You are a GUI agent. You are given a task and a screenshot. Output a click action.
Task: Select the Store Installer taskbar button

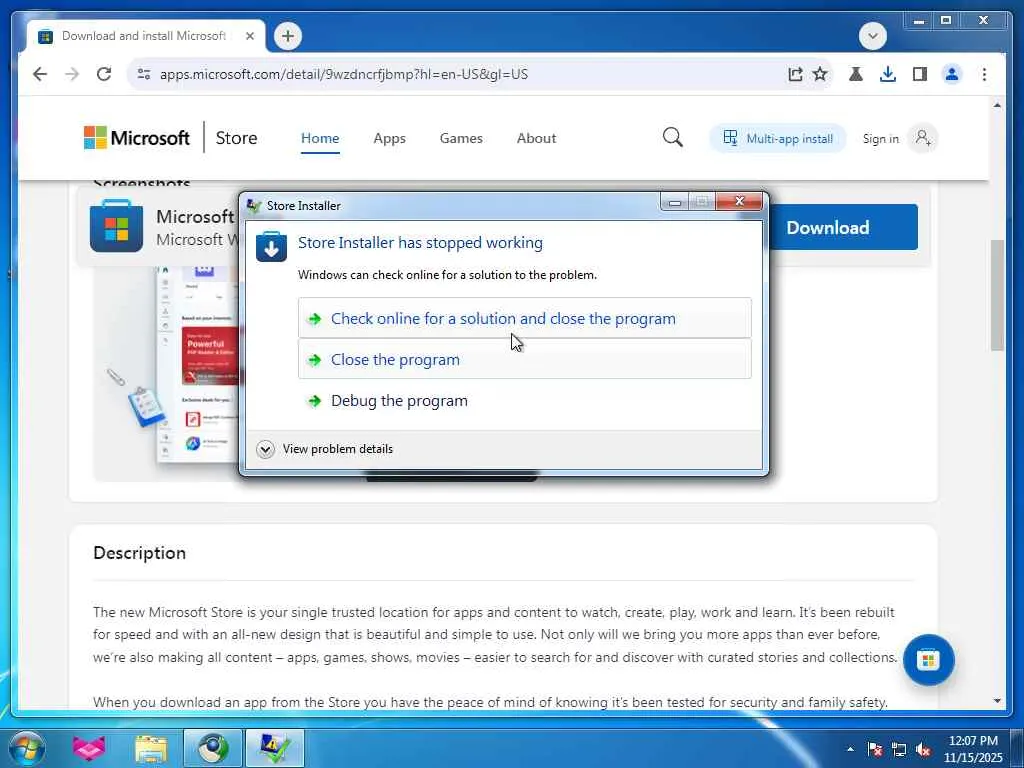[x=275, y=748]
